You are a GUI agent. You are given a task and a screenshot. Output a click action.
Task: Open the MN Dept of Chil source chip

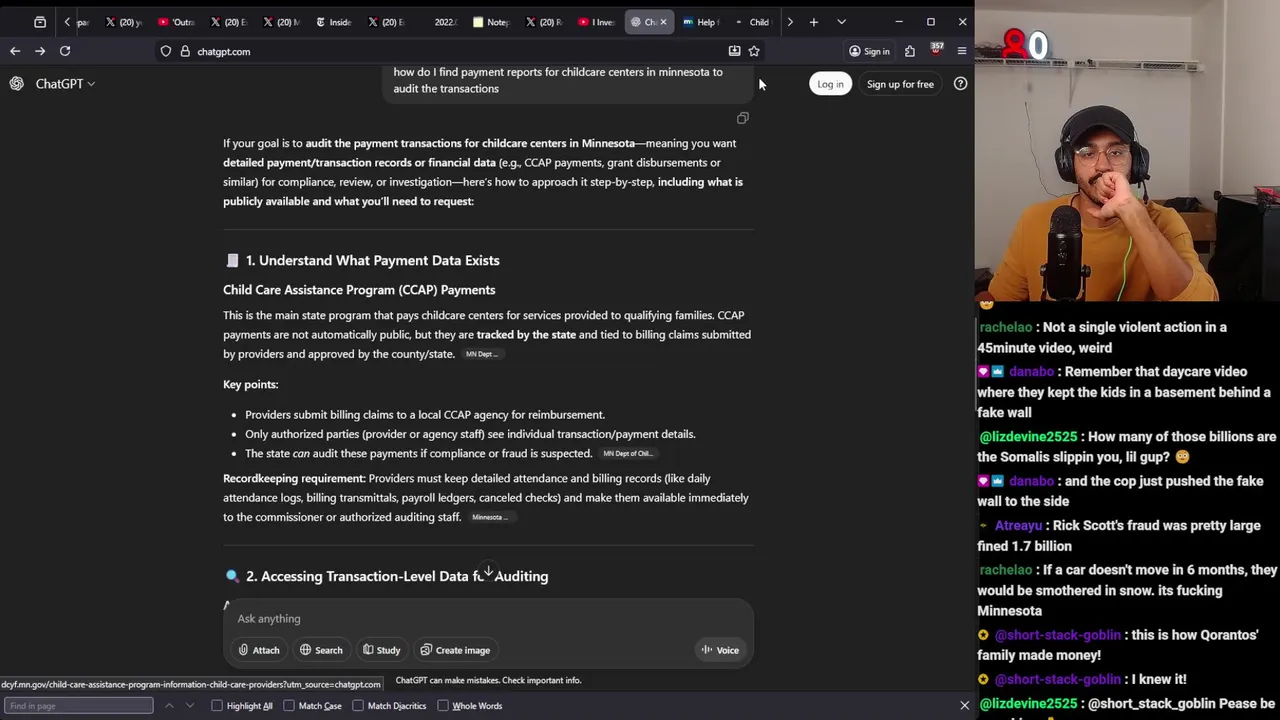point(627,453)
